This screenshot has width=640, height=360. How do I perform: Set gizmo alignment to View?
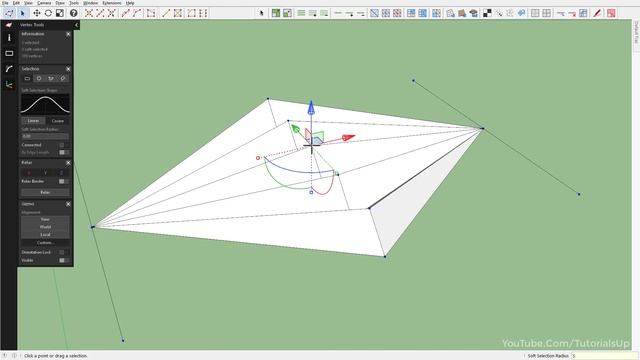click(45, 219)
